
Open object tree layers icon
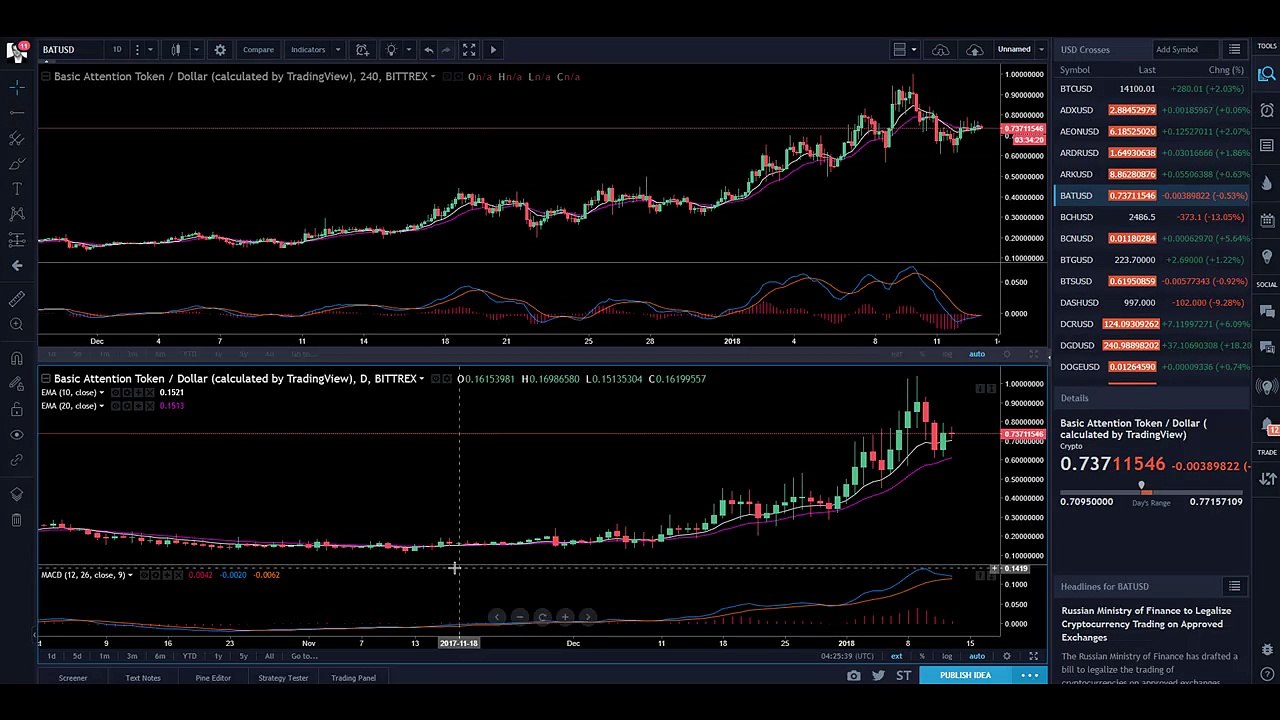pos(17,494)
